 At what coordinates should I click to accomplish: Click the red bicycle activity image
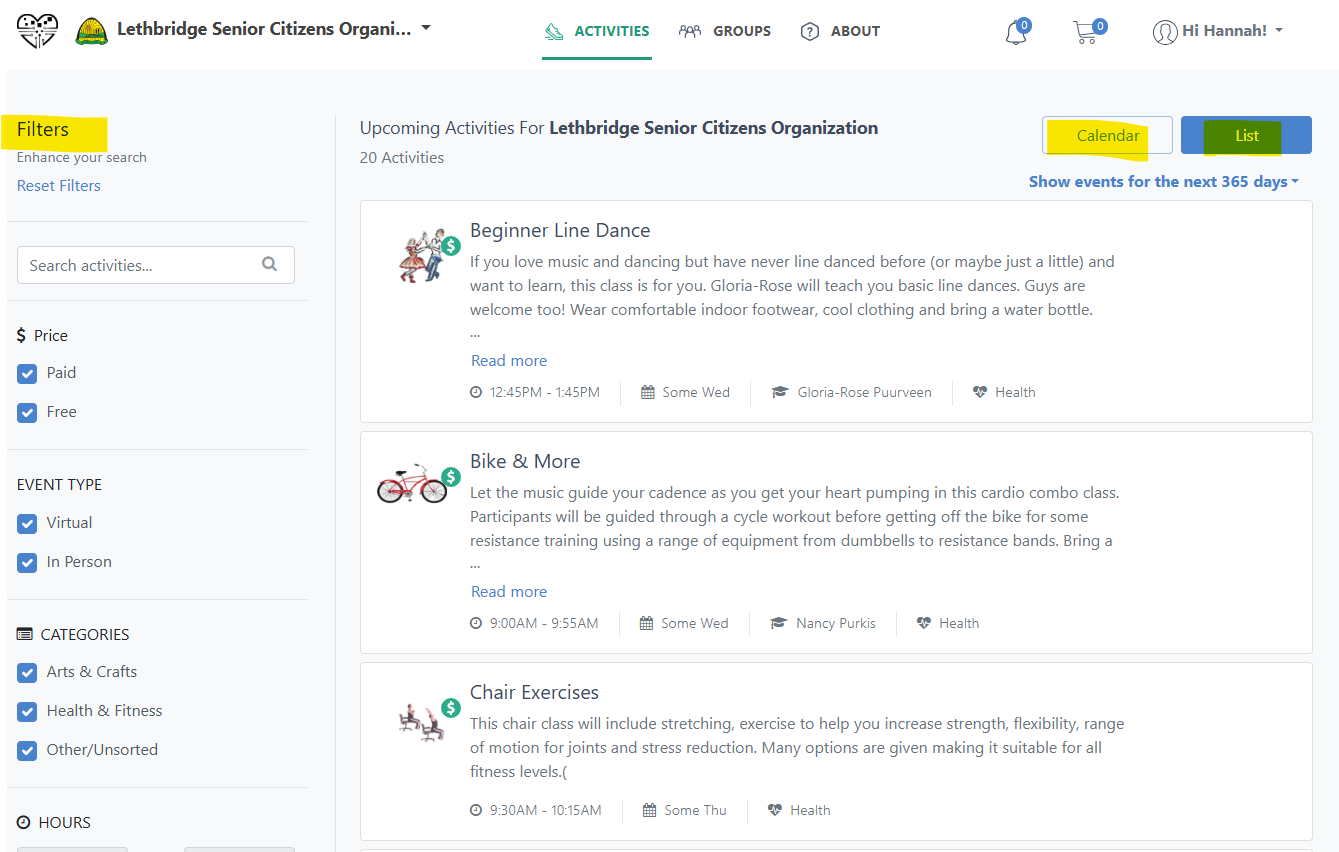point(412,486)
